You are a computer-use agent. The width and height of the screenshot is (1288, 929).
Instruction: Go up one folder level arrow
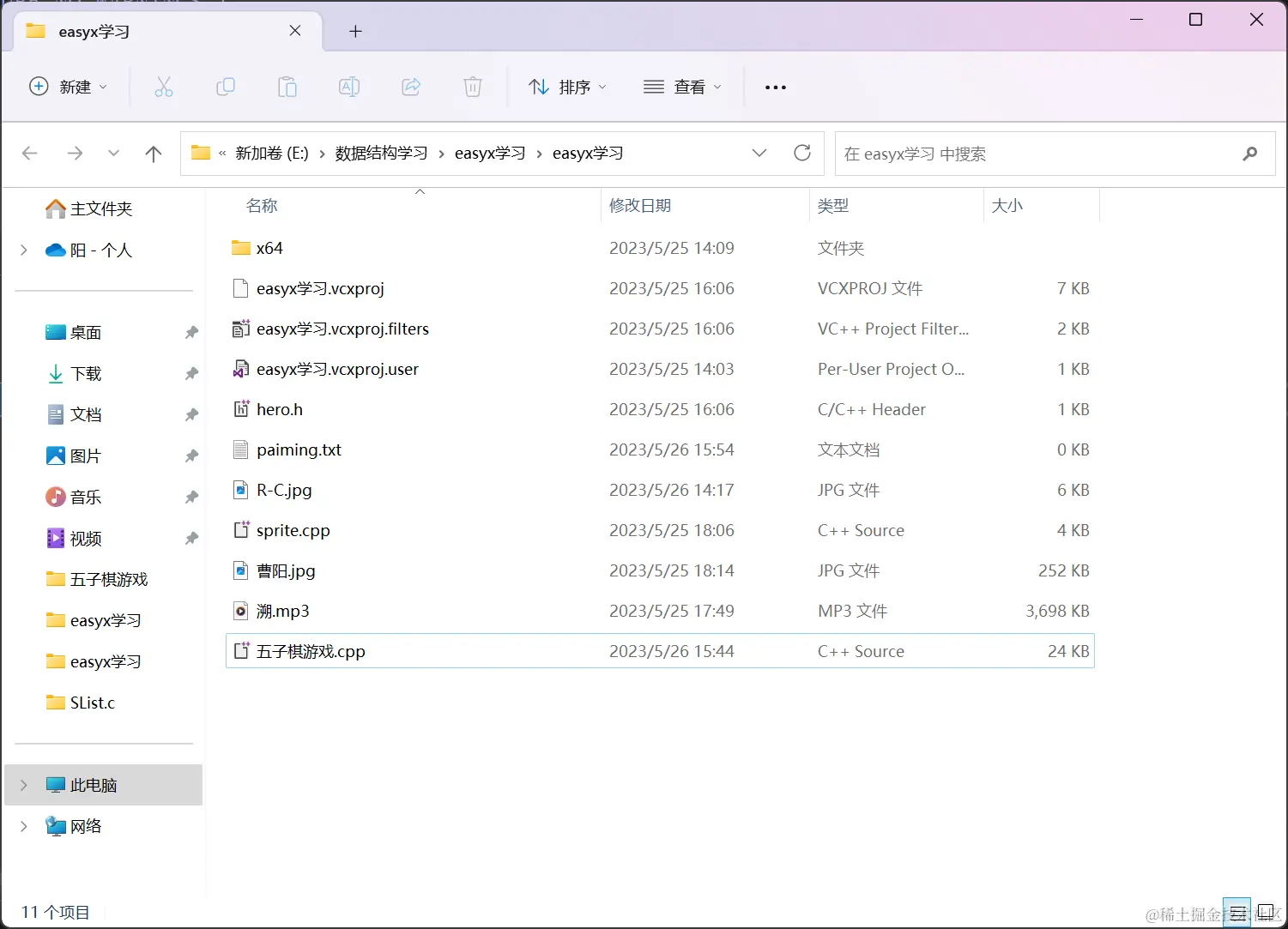[x=154, y=154]
